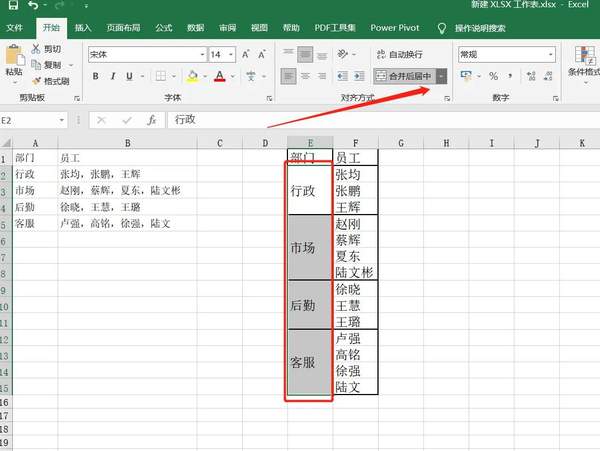Viewport: 600px width, 451px height.
Task: Toggle bold formatting
Action: pyautogui.click(x=95, y=76)
